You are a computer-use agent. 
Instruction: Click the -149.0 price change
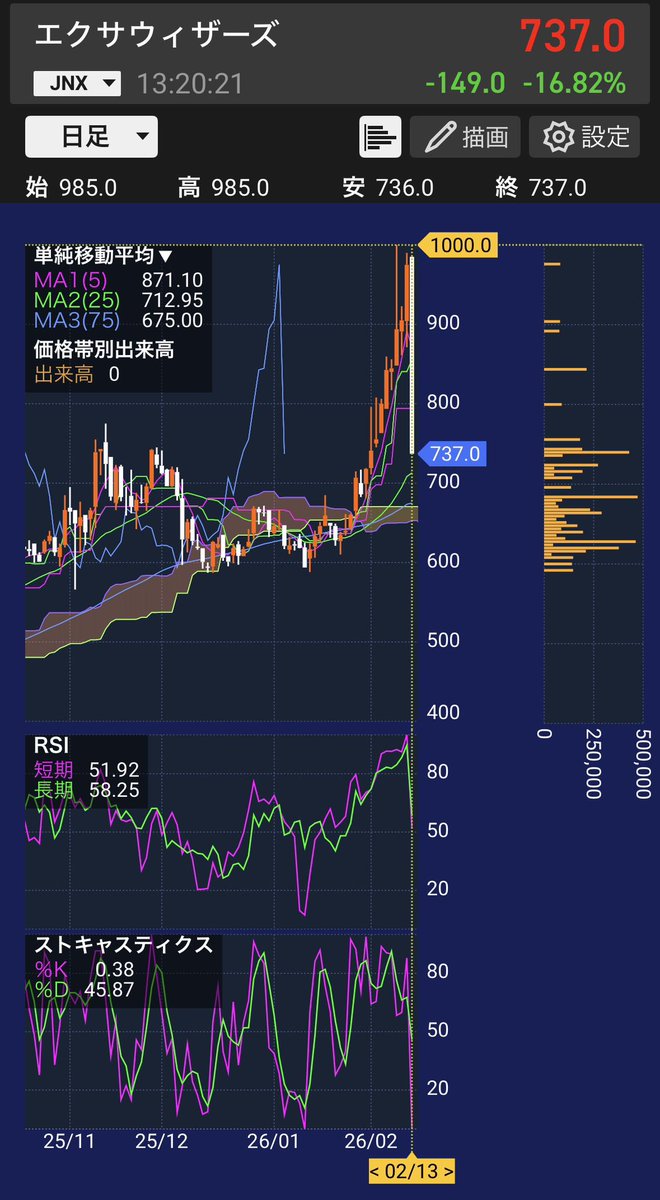(x=465, y=84)
